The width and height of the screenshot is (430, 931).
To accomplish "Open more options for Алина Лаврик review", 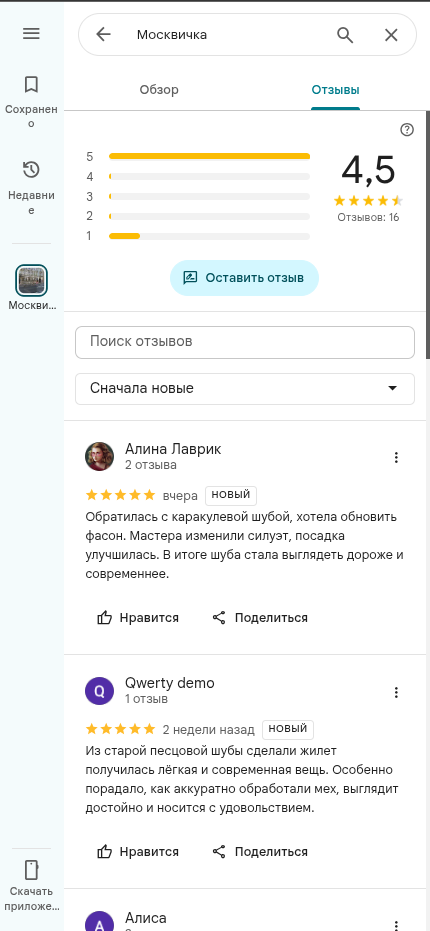I will tap(396, 457).
